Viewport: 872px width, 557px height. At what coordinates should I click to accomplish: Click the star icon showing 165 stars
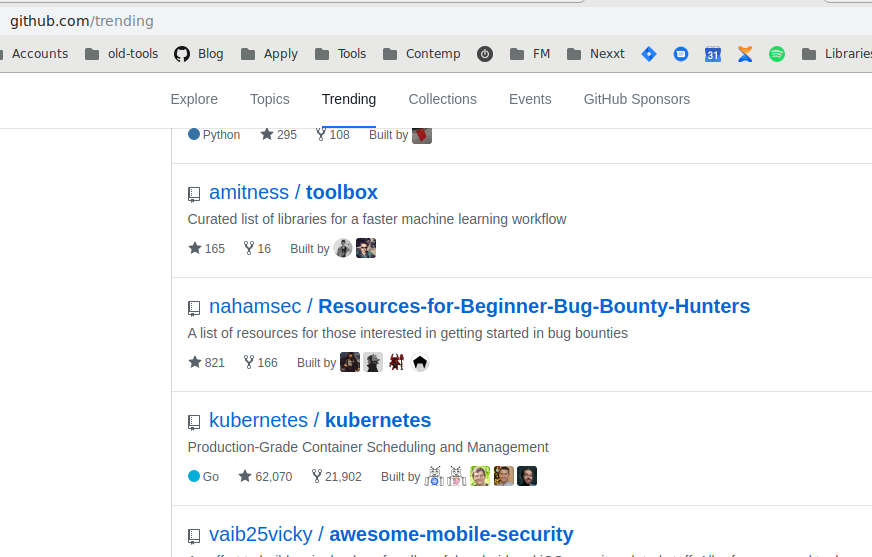coord(195,248)
